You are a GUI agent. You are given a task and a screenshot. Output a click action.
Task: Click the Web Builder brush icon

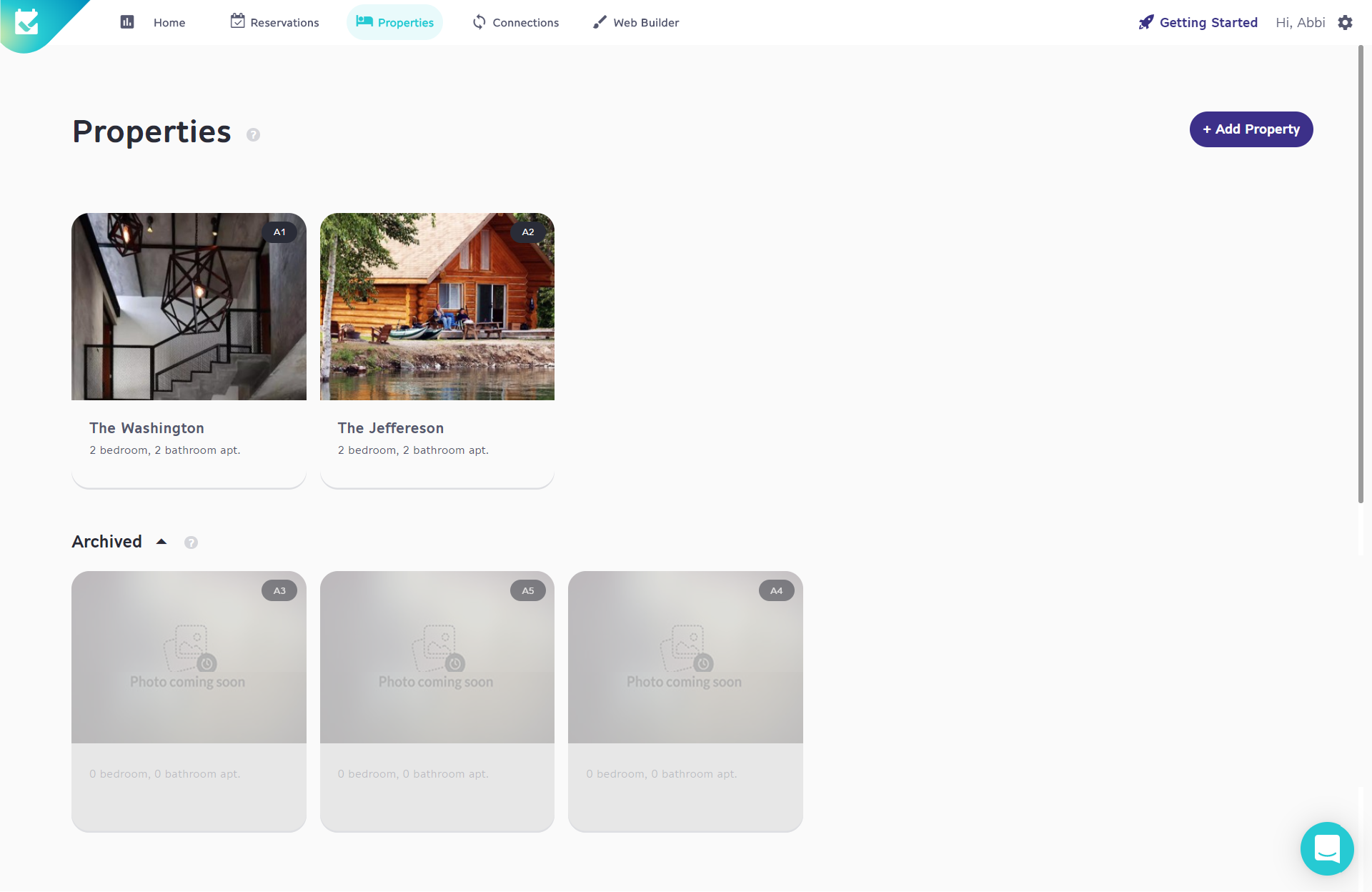point(600,22)
